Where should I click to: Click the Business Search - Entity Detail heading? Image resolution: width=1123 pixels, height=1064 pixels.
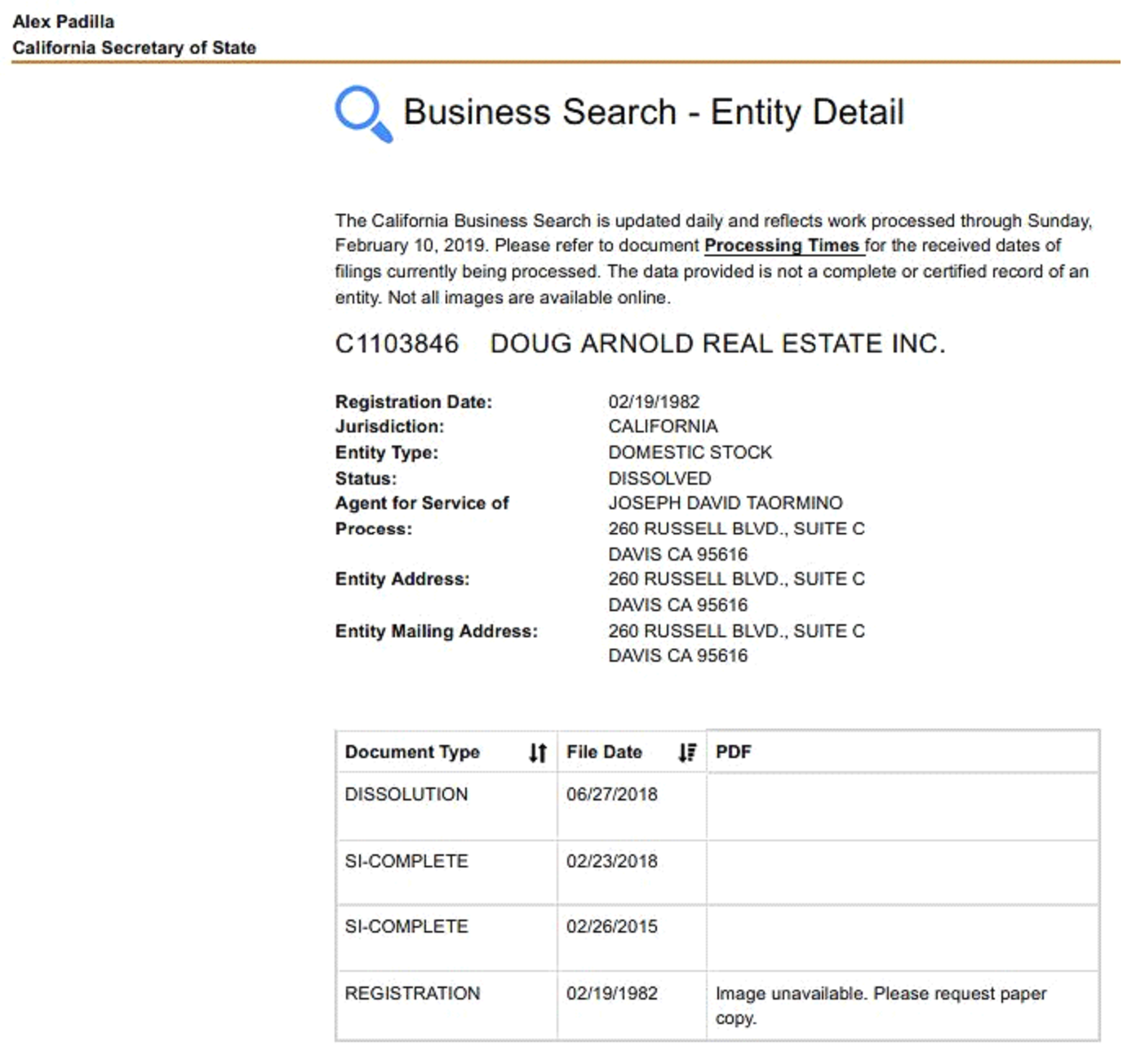click(x=653, y=113)
